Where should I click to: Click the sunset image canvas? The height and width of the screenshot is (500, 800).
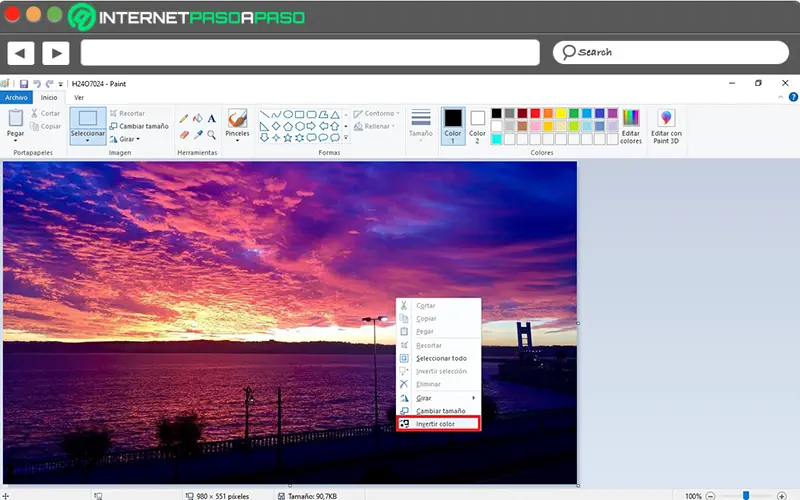(290, 323)
